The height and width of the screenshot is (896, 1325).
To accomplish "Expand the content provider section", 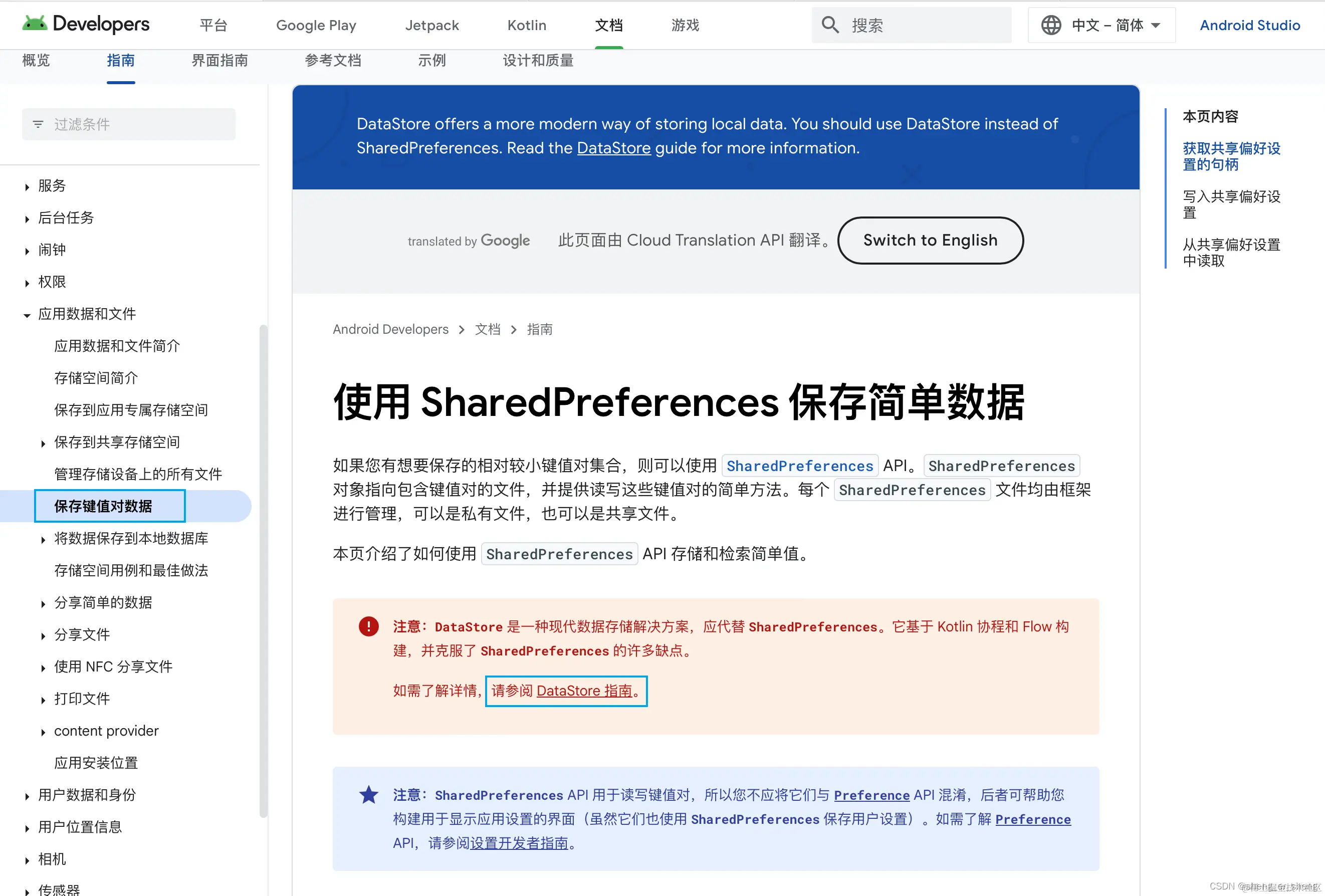I will tap(44, 731).
